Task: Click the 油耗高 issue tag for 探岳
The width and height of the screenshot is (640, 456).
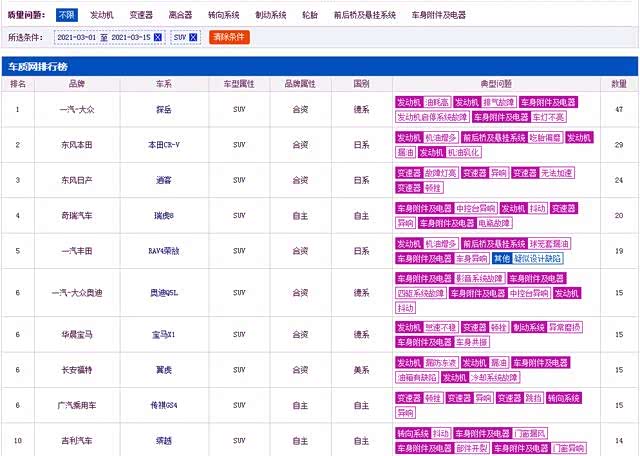Action: [437, 102]
